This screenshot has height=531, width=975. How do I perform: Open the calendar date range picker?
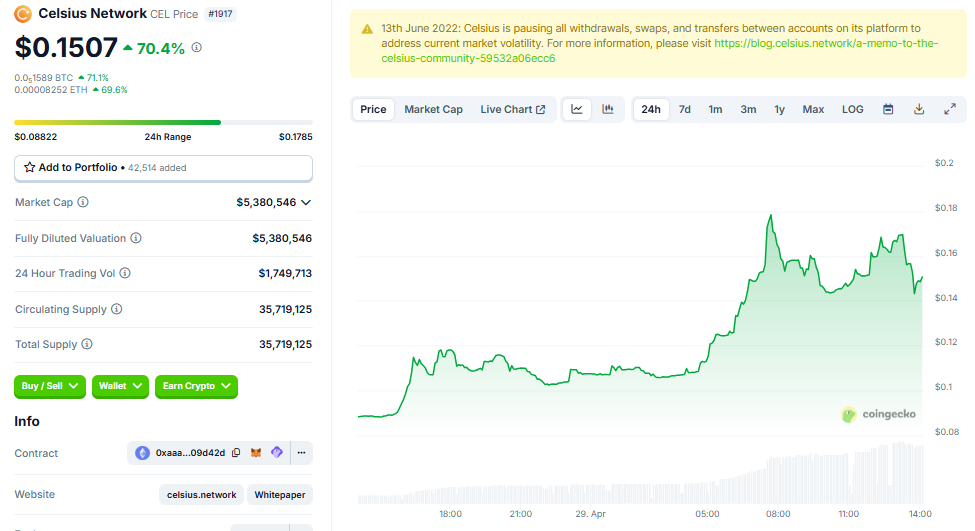point(887,109)
